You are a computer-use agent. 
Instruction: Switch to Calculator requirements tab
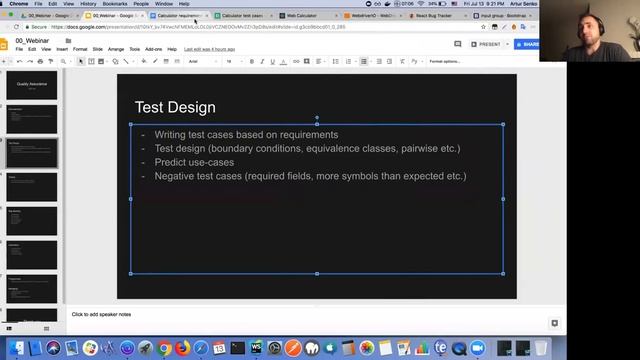pos(180,16)
